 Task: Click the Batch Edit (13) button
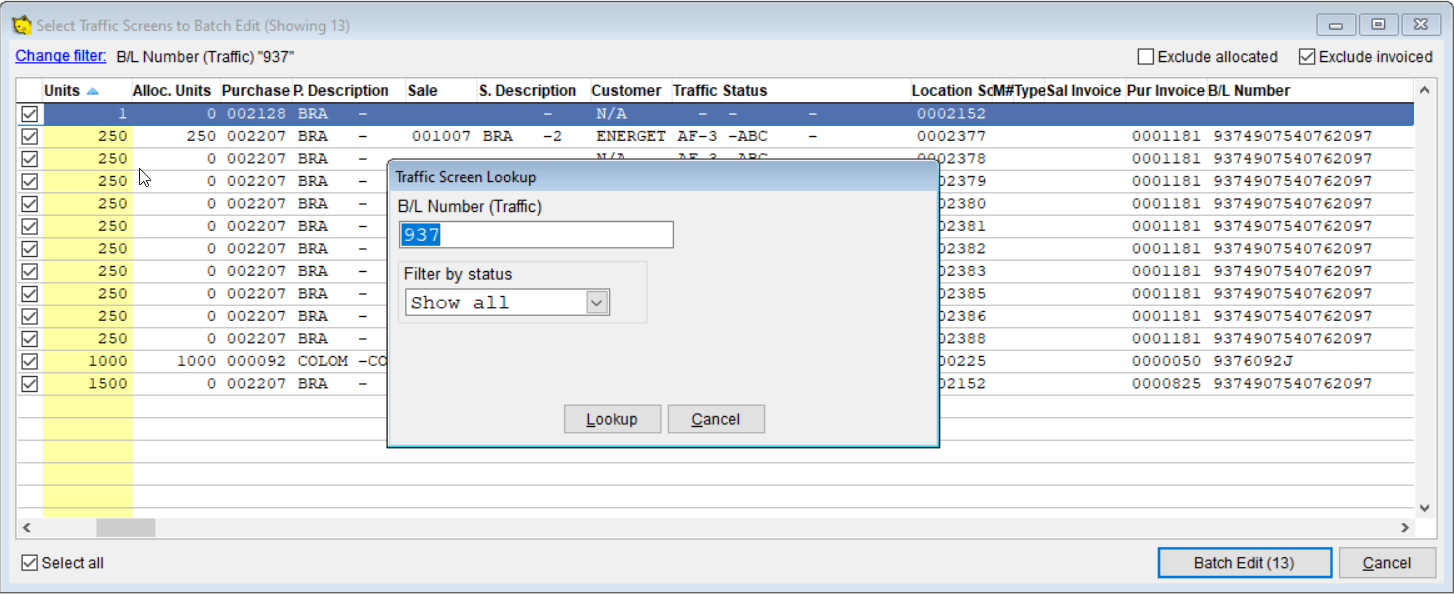1244,563
